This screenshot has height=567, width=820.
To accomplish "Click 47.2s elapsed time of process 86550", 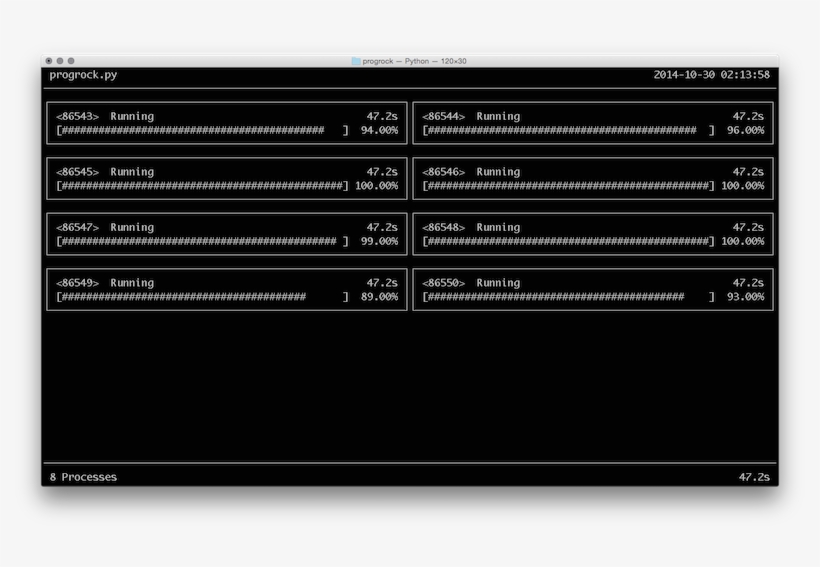I will [748, 282].
